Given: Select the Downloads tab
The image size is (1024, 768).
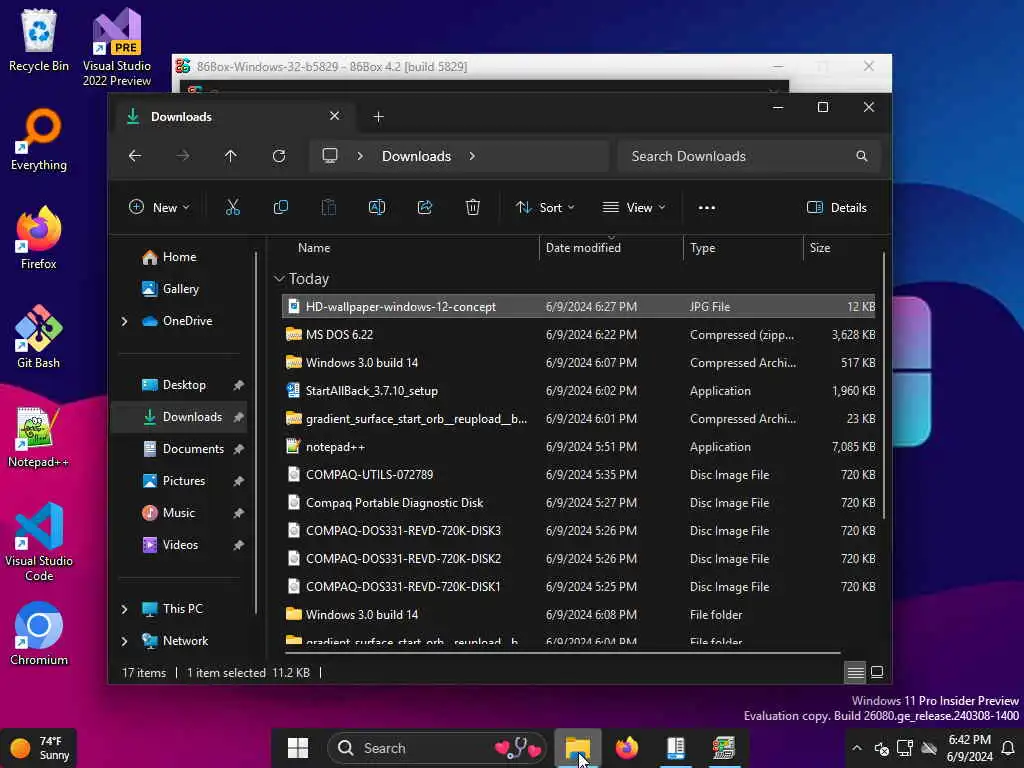Looking at the screenshot, I should pos(235,117).
